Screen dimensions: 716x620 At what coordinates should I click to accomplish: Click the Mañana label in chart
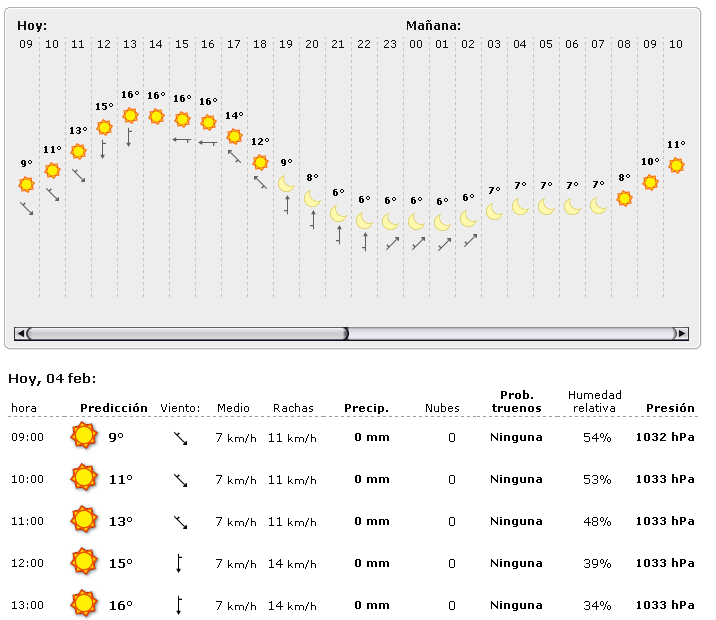433,25
